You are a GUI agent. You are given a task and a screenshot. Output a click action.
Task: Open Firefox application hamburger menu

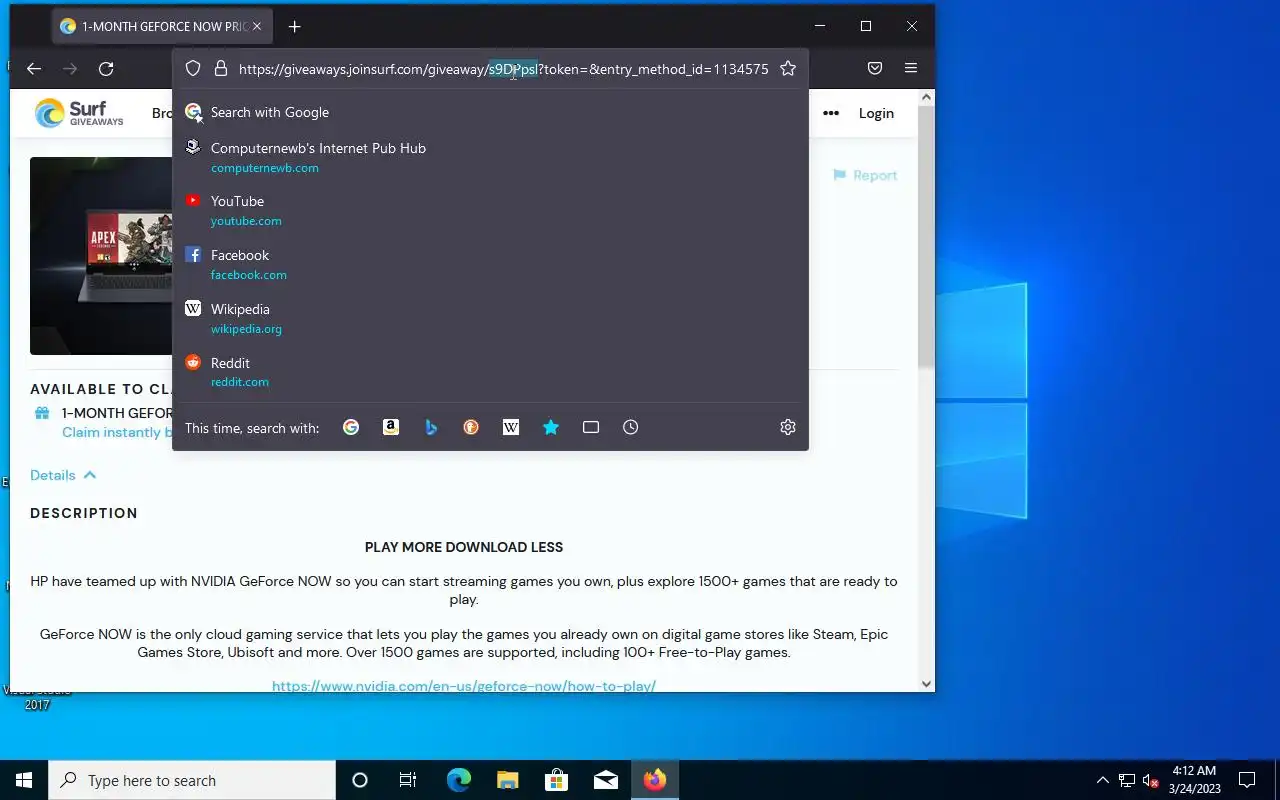[910, 68]
